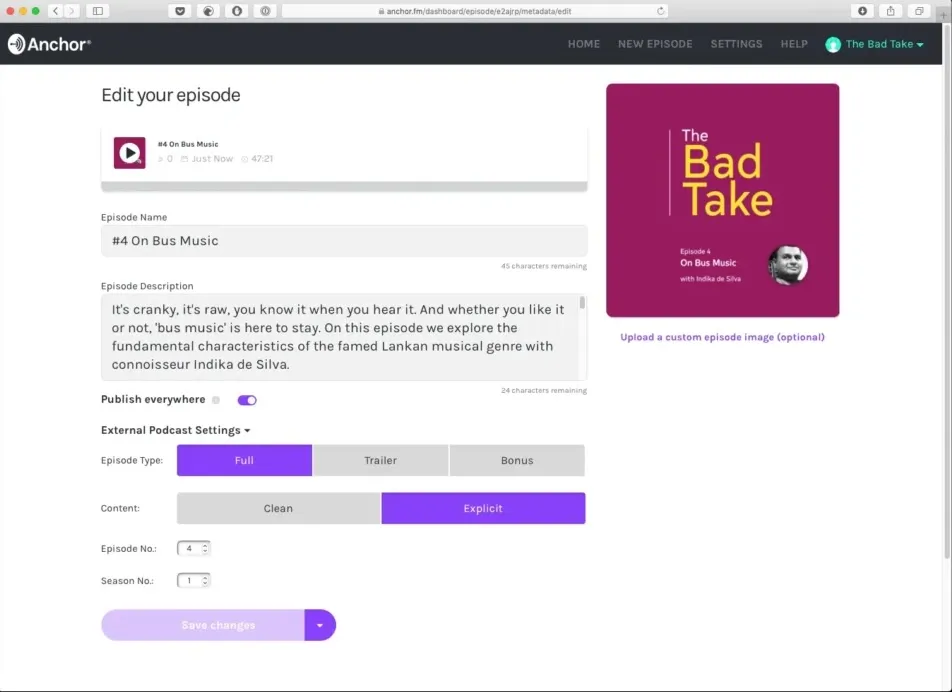Open NEW EPISODE page
The image size is (952, 692).
[655, 44]
